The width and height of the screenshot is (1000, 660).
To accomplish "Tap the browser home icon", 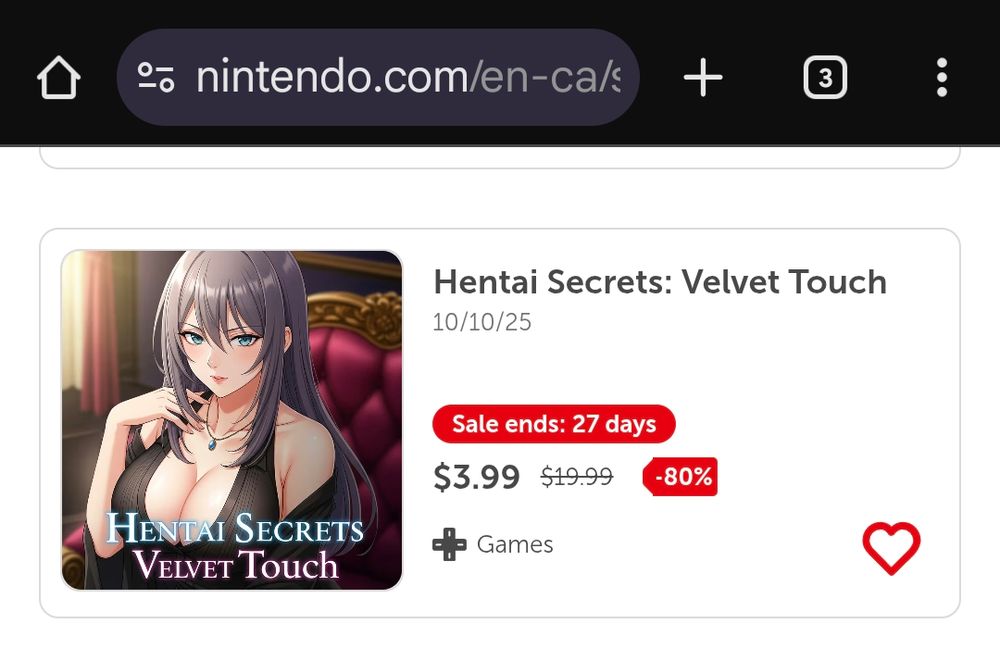I will 59,77.
